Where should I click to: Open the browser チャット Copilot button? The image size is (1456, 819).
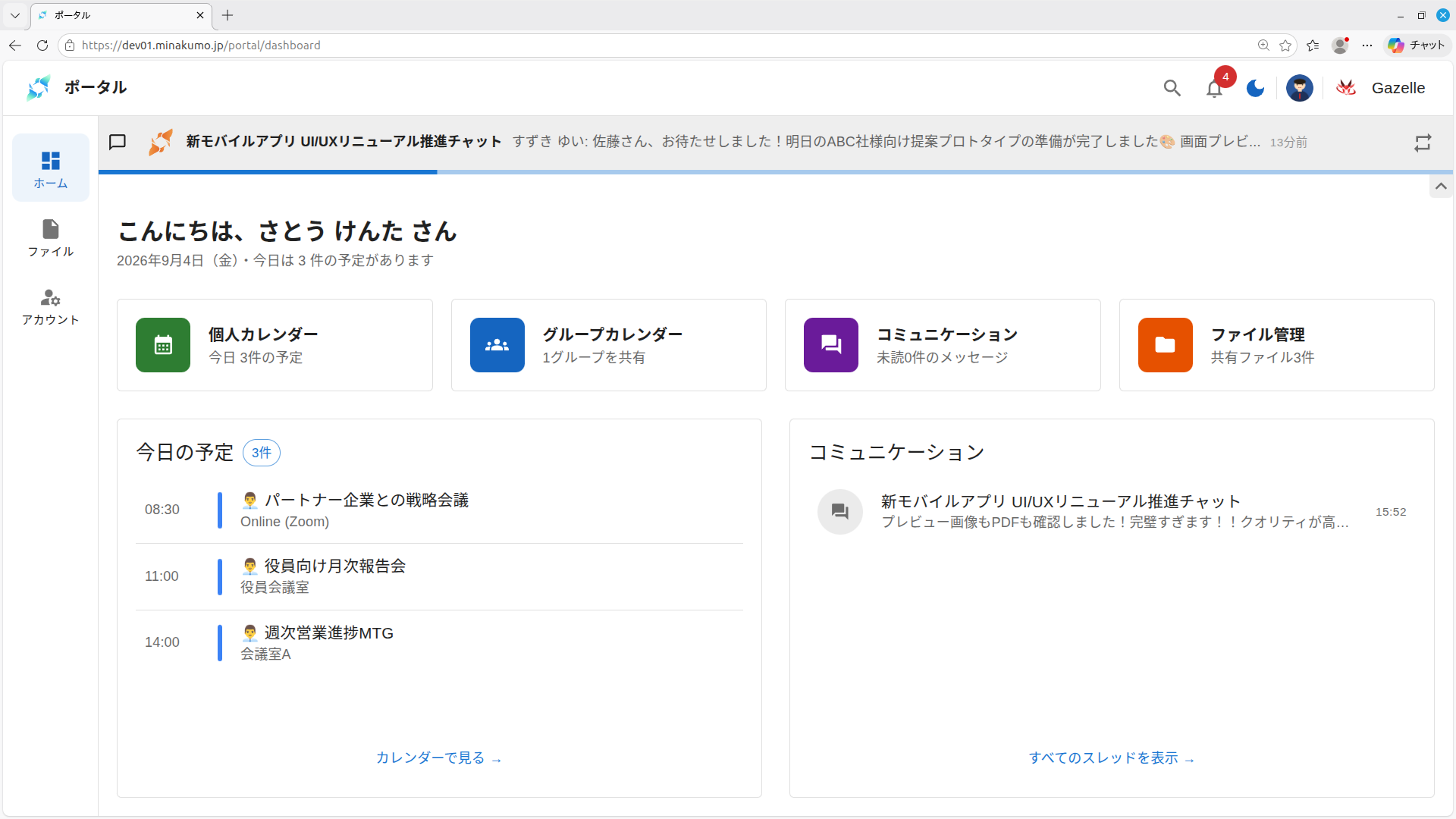point(1417,45)
